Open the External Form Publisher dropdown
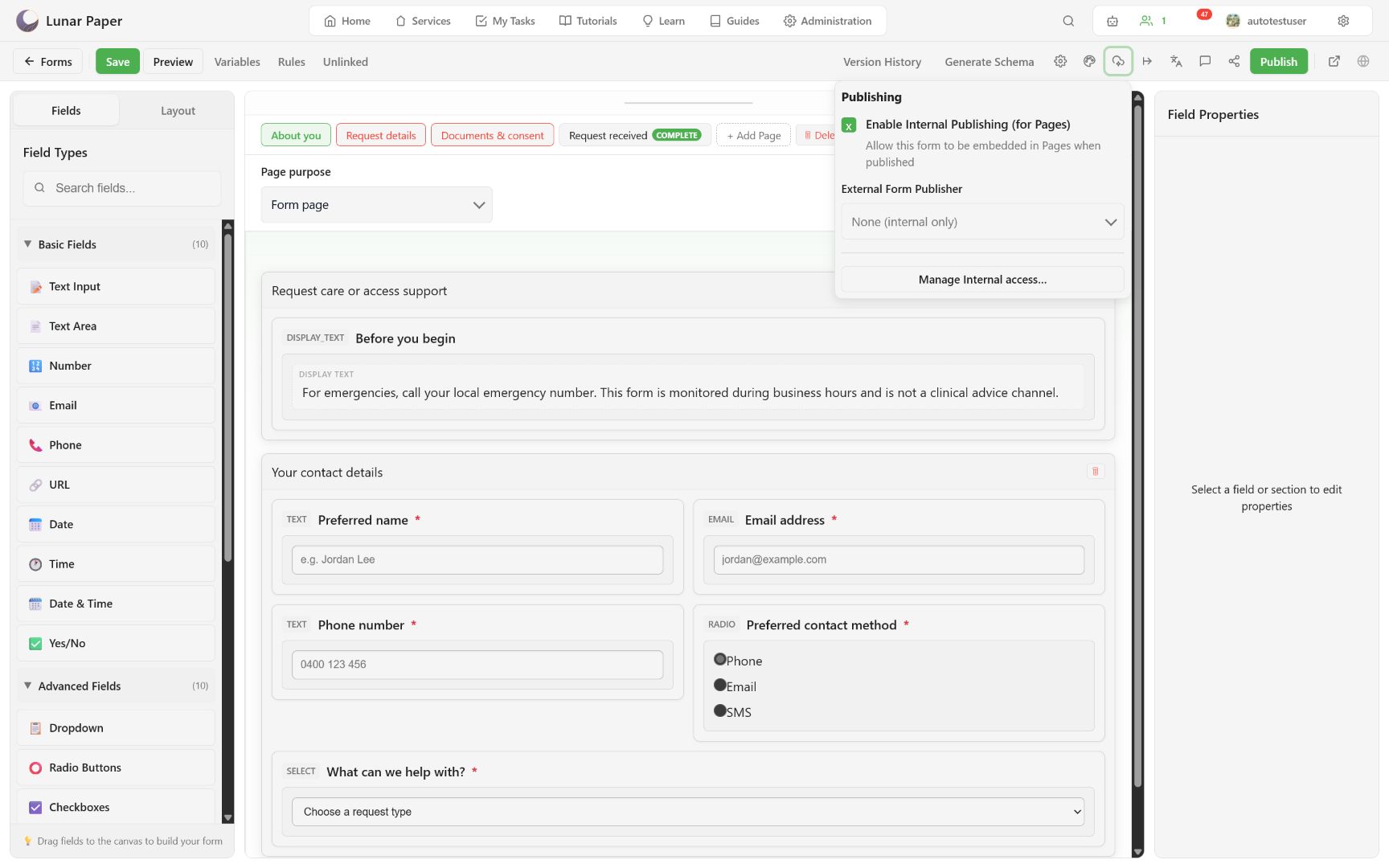Screen dimensions: 1389x868 point(982,222)
